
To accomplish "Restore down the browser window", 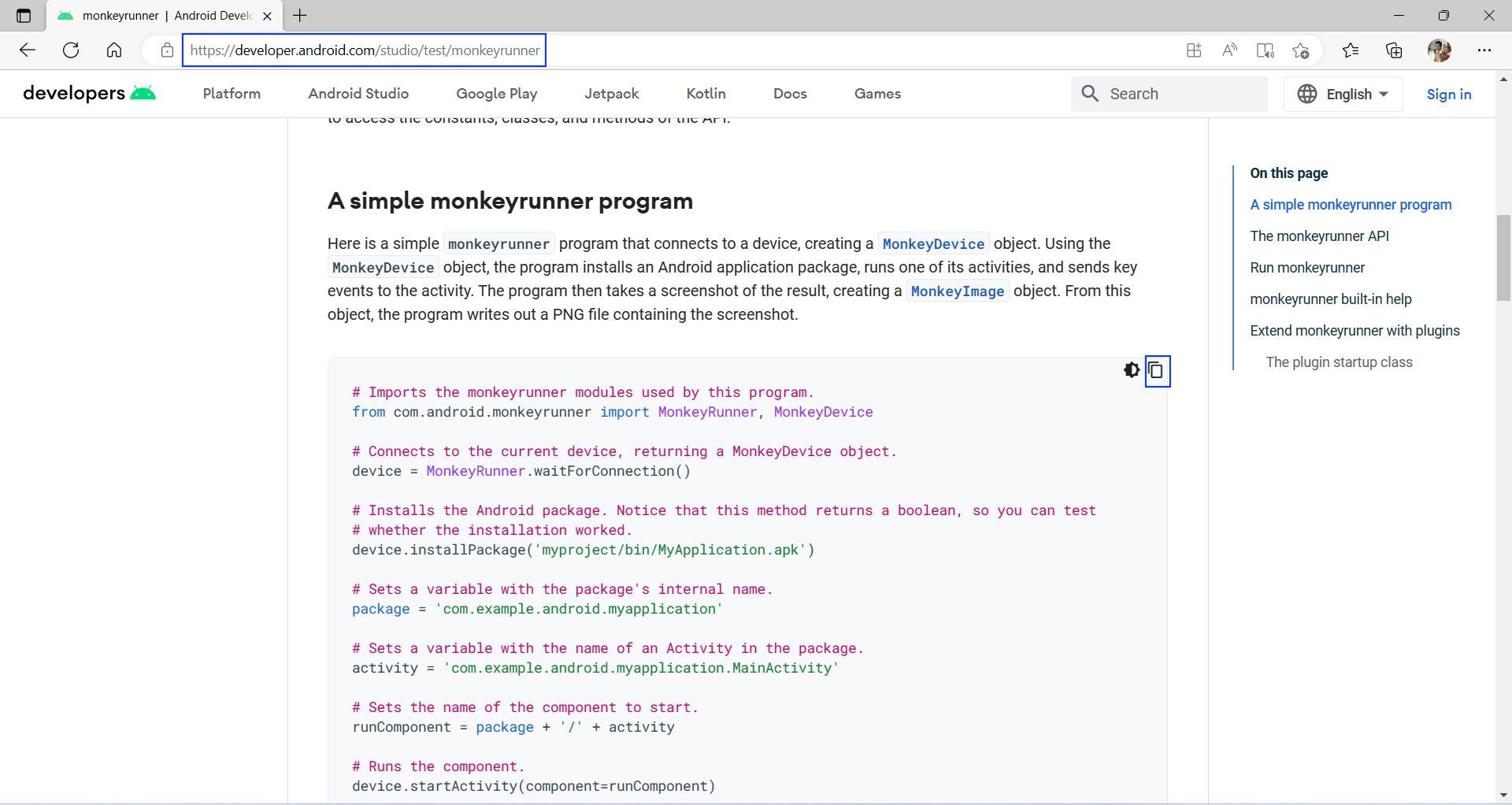I will click(x=1443, y=15).
